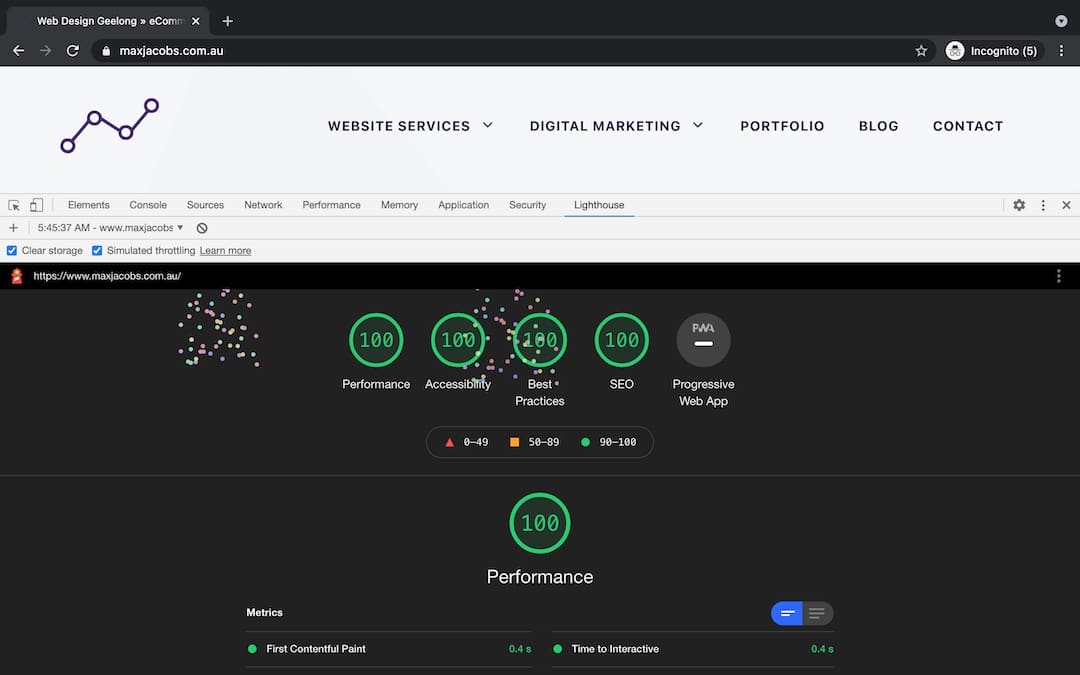Expand the Website Services chevron
Image resolution: width=1080 pixels, height=675 pixels.
pyautogui.click(x=488, y=125)
